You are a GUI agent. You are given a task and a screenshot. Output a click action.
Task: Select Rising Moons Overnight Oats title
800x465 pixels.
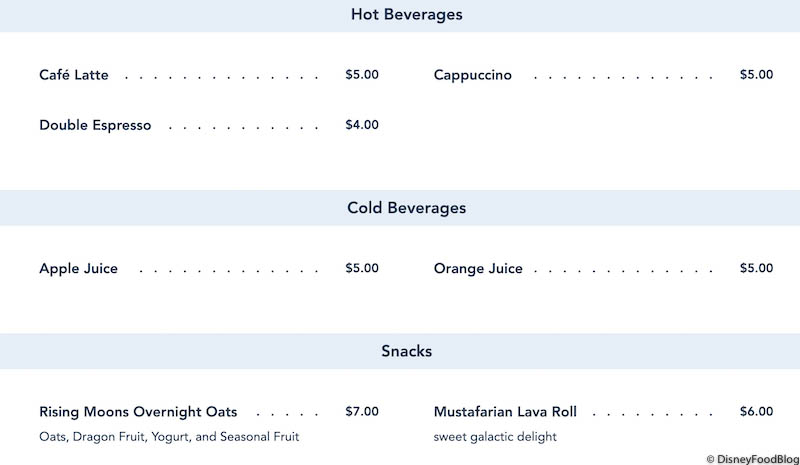point(138,412)
